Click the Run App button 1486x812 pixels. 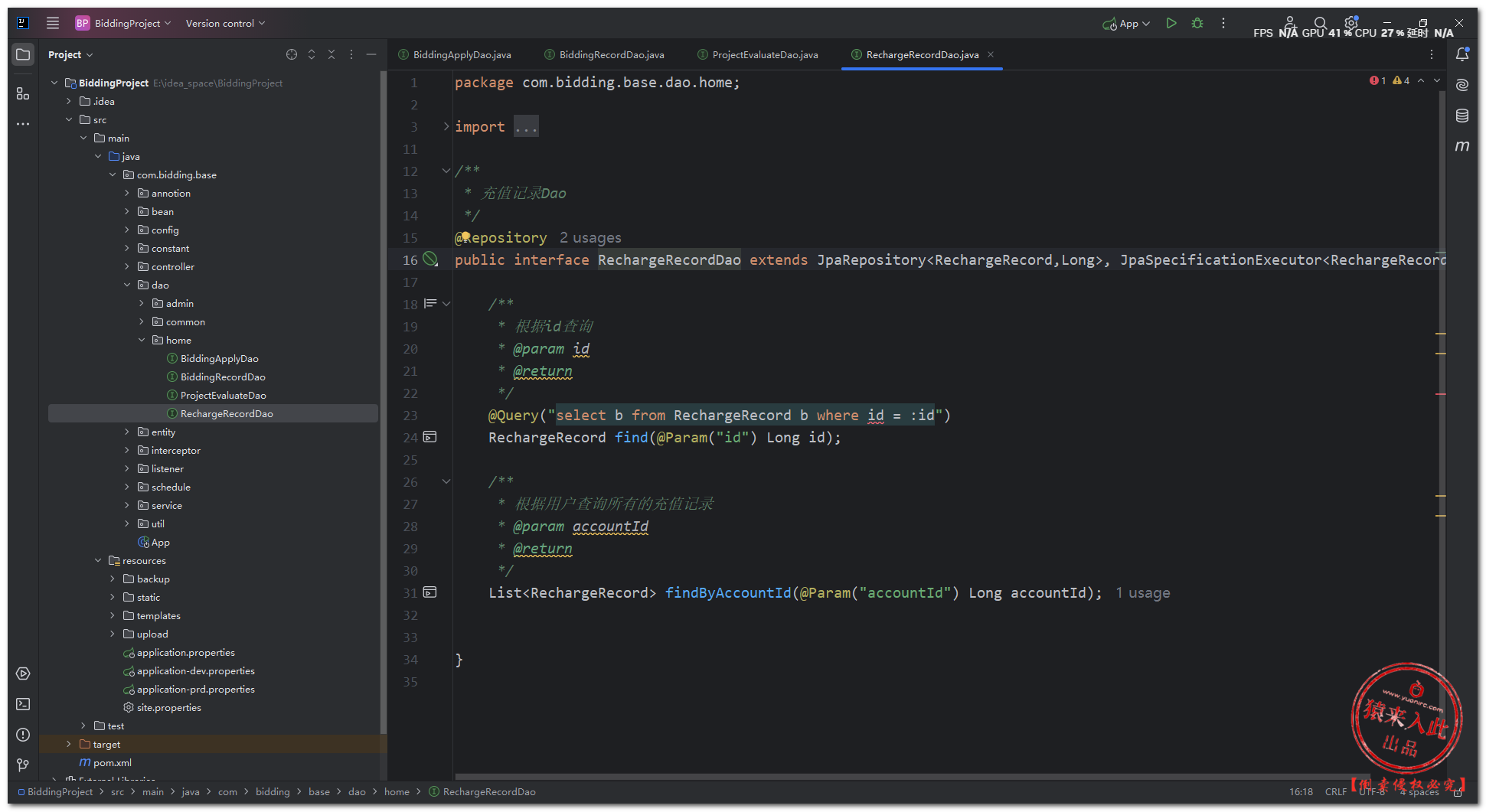1171,24
